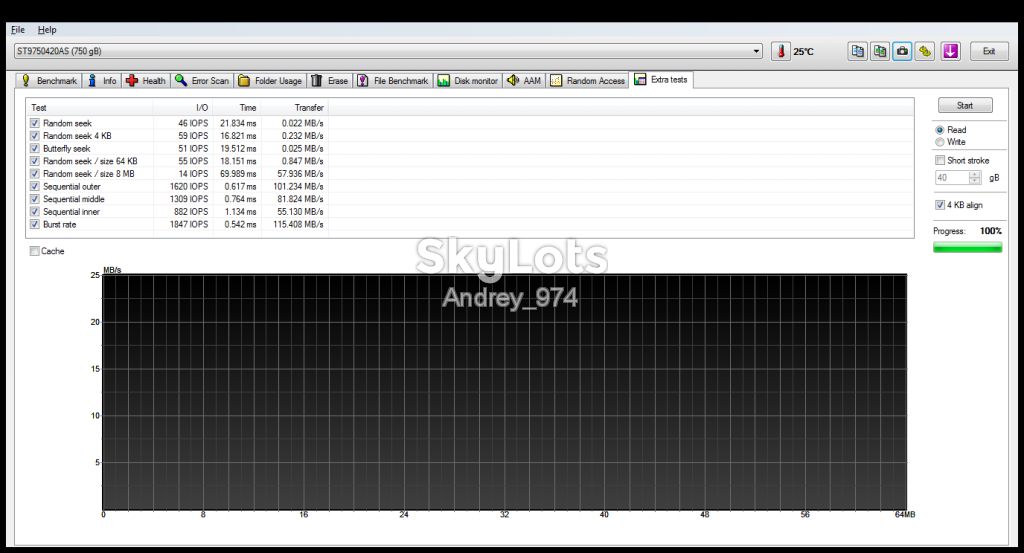Click the Folder Usage folder icon
1024x553 pixels.
[244, 80]
